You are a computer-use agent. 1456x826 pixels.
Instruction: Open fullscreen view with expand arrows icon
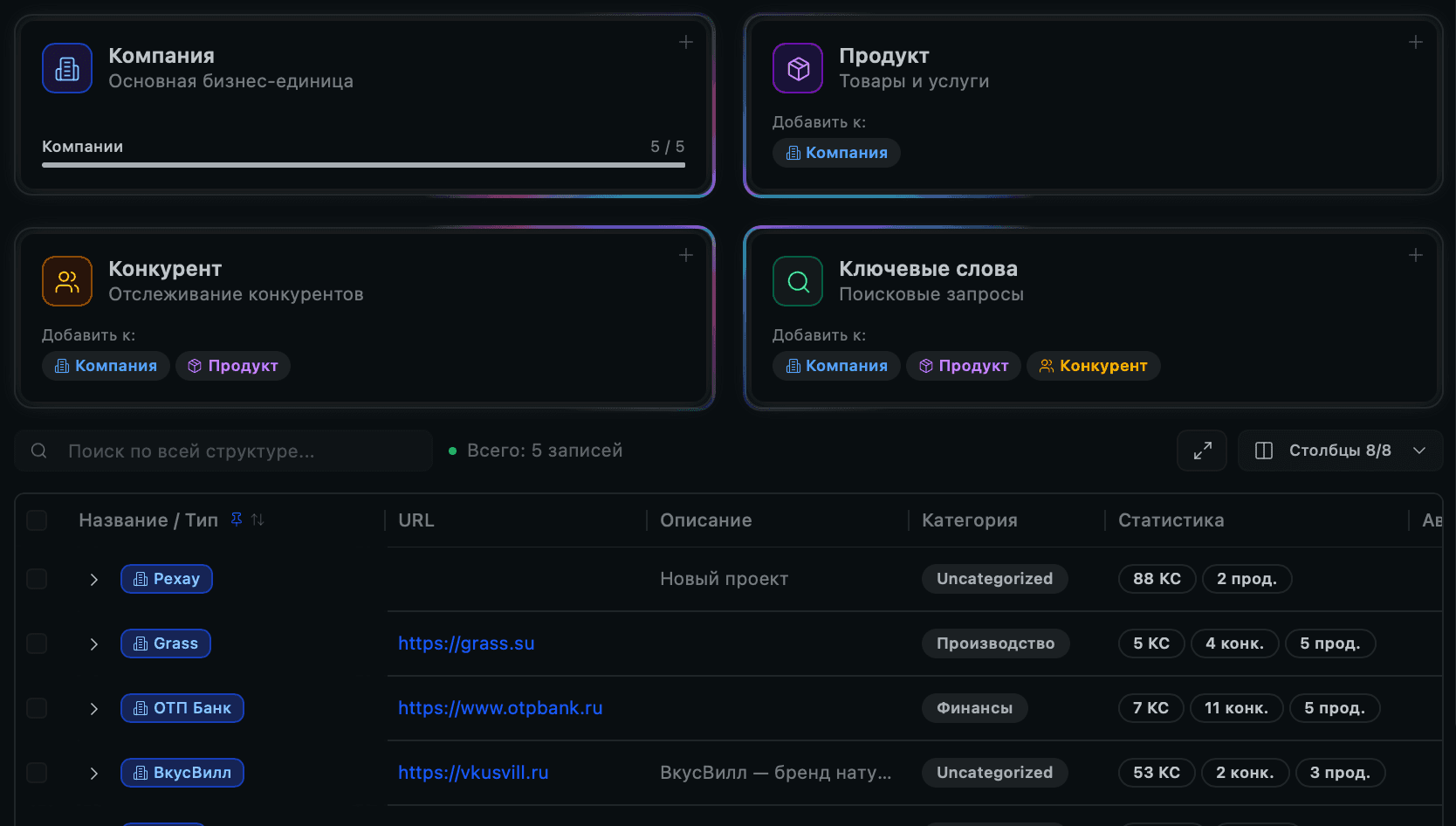[x=1202, y=451]
